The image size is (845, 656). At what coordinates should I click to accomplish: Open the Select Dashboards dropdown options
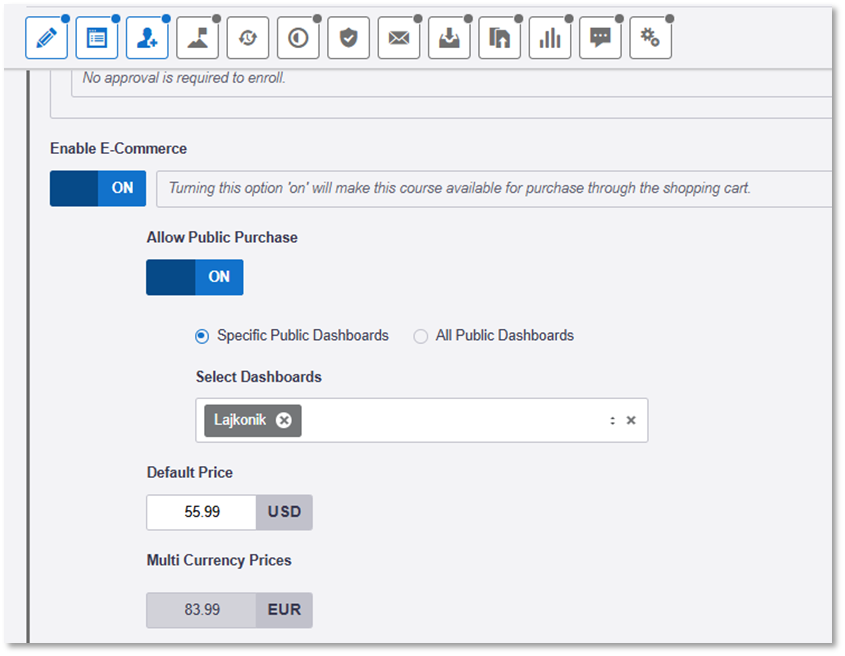point(612,421)
